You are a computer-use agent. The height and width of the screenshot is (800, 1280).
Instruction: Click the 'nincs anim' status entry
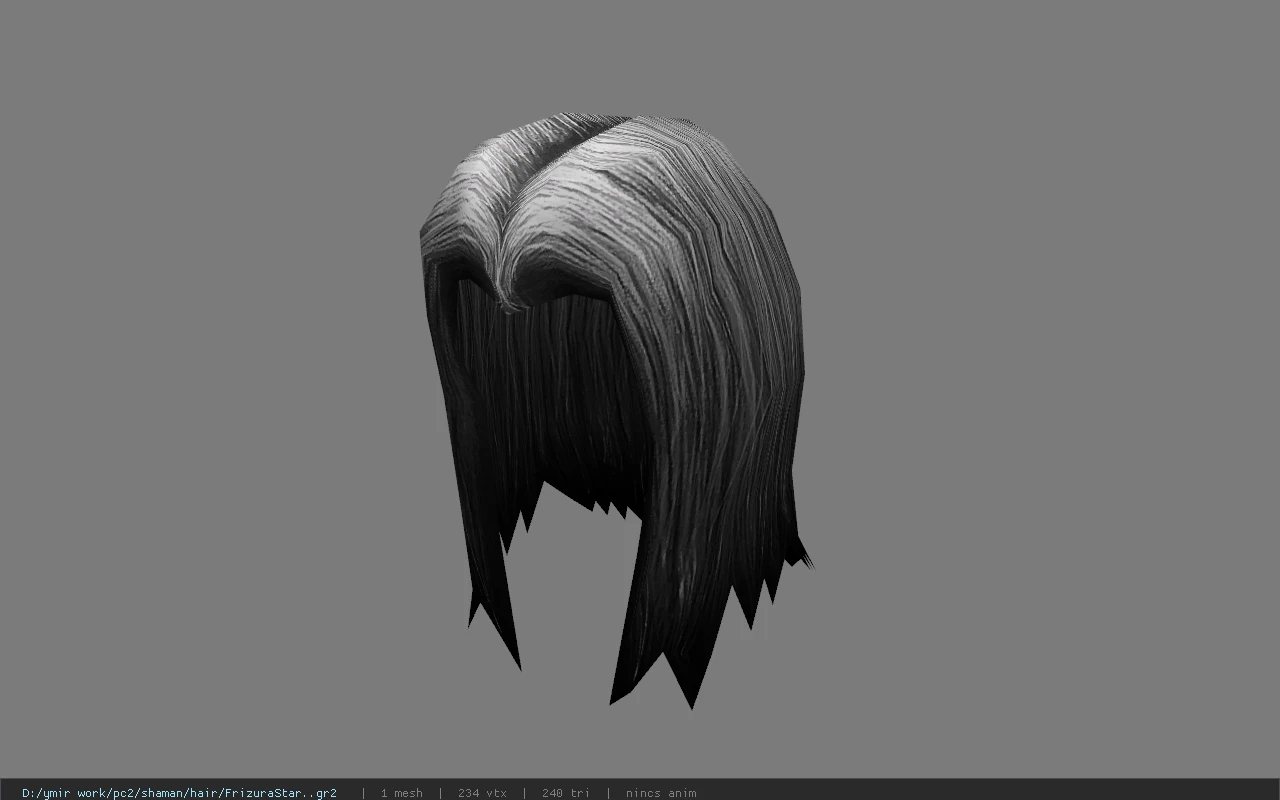661,793
